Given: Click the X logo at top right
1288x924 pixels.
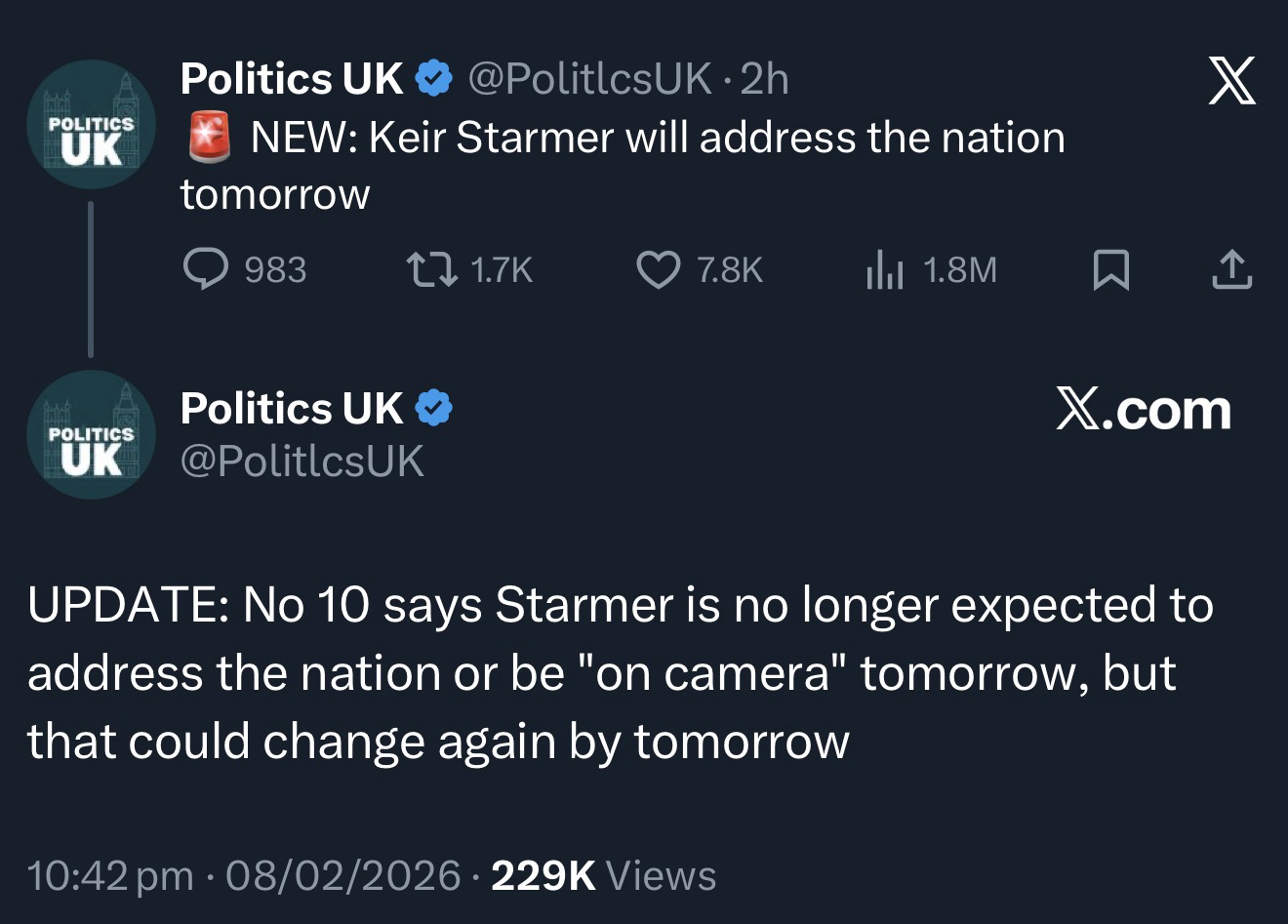Looking at the screenshot, I should coord(1232,80).
